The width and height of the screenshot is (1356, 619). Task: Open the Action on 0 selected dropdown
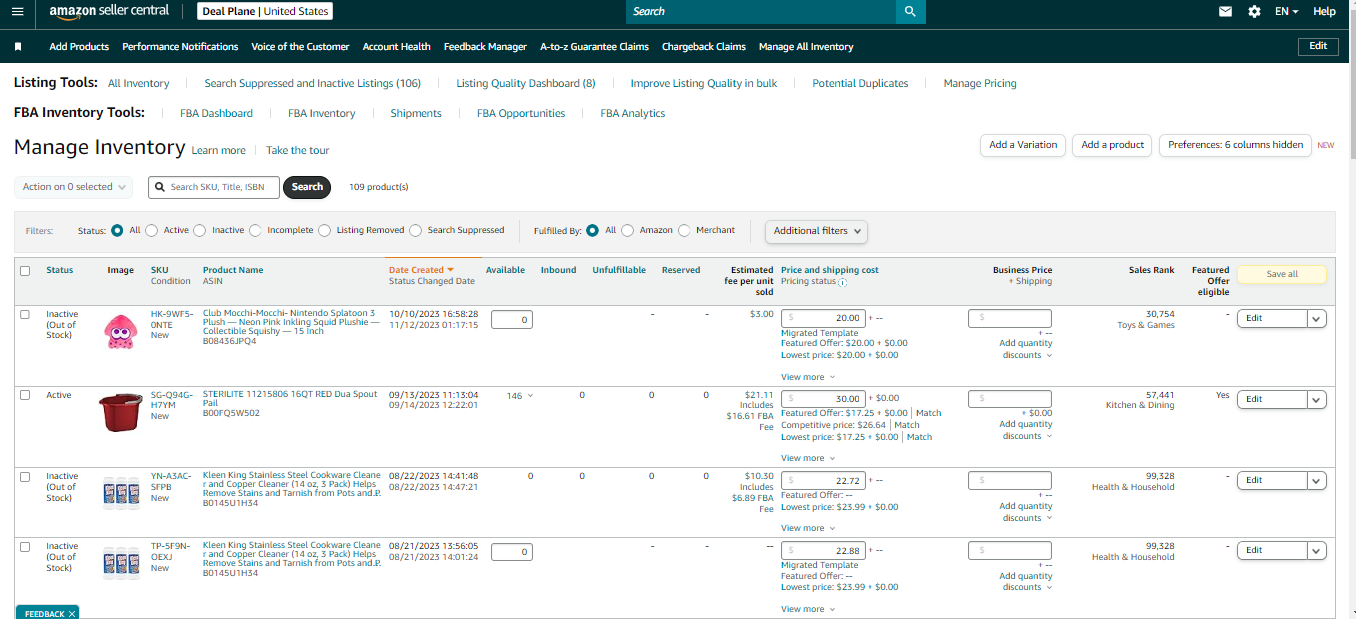(73, 187)
